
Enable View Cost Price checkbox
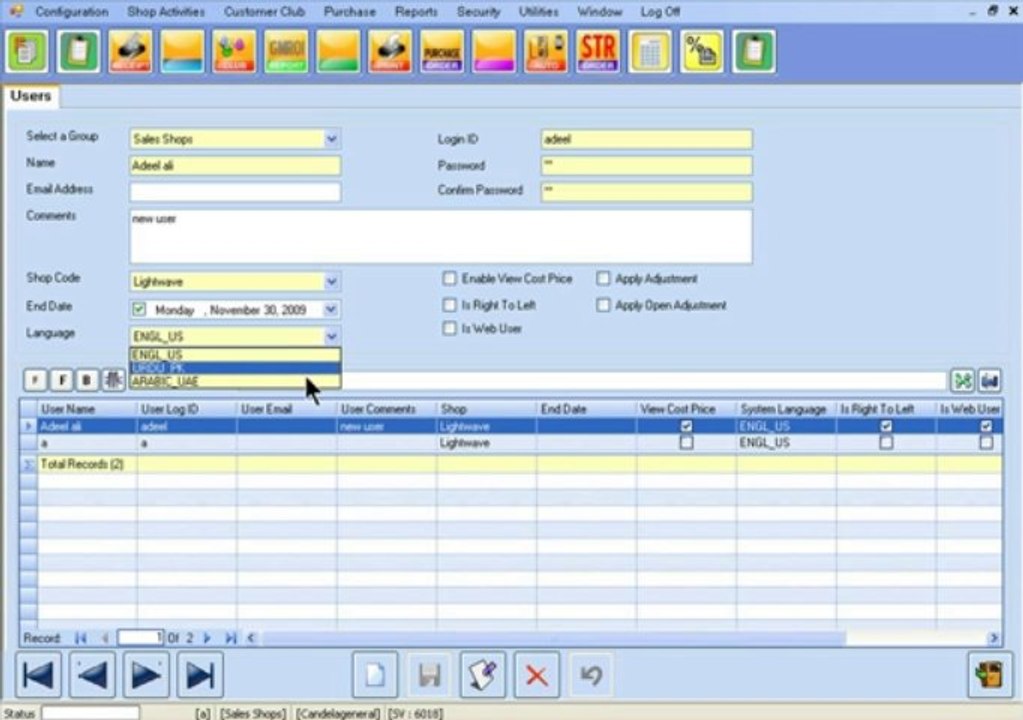tap(450, 278)
